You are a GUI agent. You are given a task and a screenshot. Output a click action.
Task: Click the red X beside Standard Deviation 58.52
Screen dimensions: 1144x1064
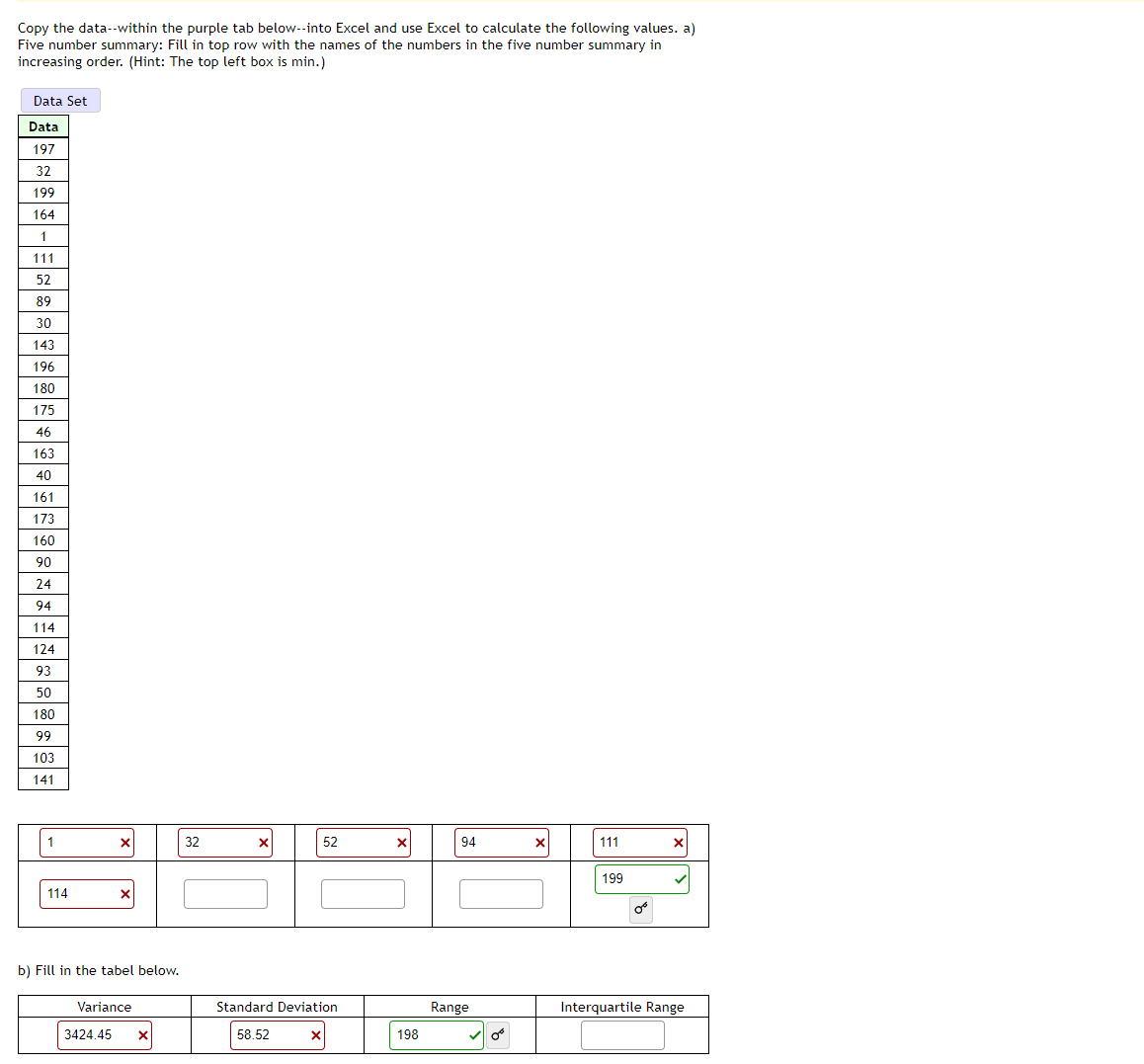(x=315, y=1035)
